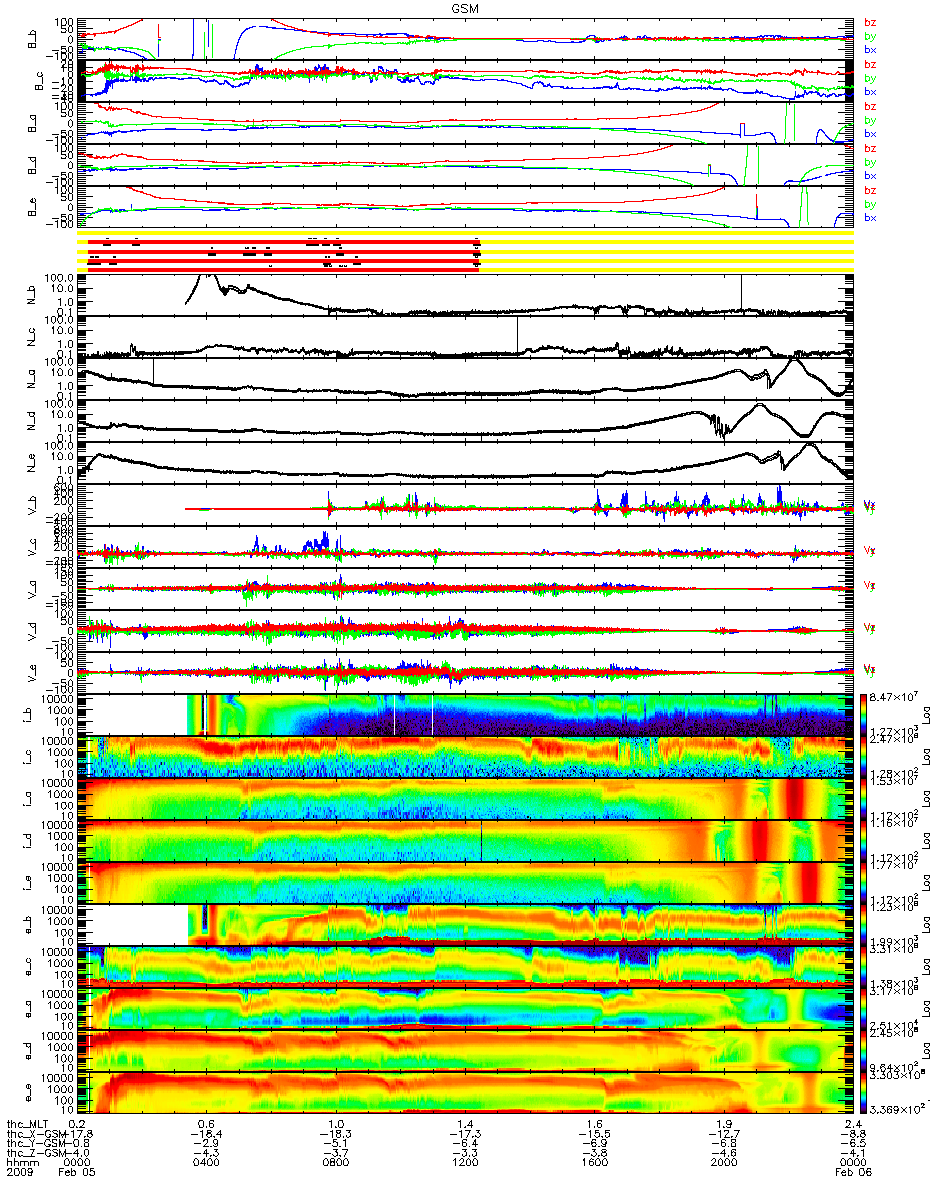Click the Feb 05 date label
Screen dimensions: 930x1200
[79, 1174]
